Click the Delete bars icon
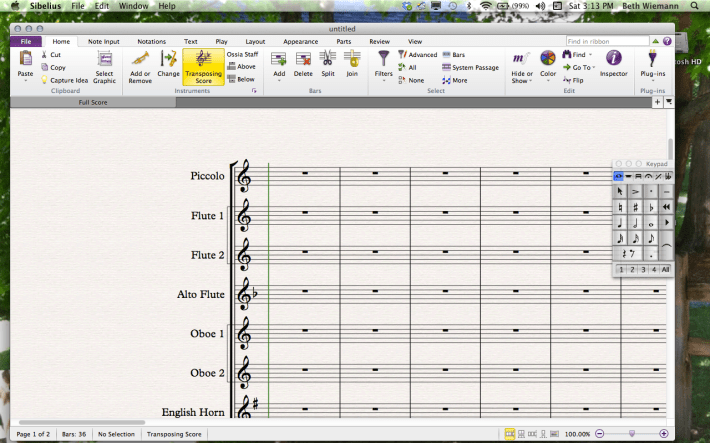The image size is (710, 443). pos(303,63)
